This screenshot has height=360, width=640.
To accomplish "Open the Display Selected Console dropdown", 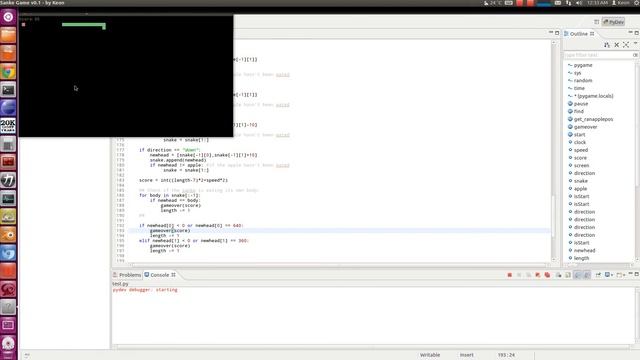I will click(x=609, y=275).
